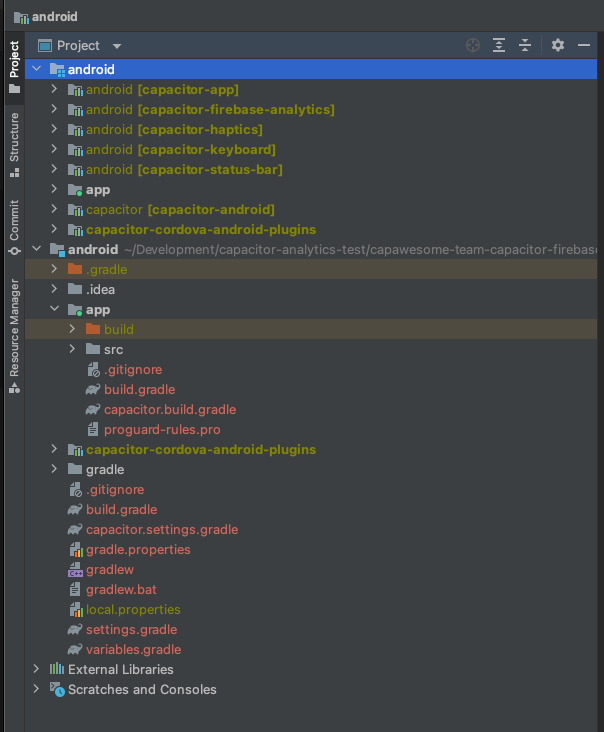Select proguard-rules.pro file name
Viewport: 604px width, 732px height.
pos(162,429)
